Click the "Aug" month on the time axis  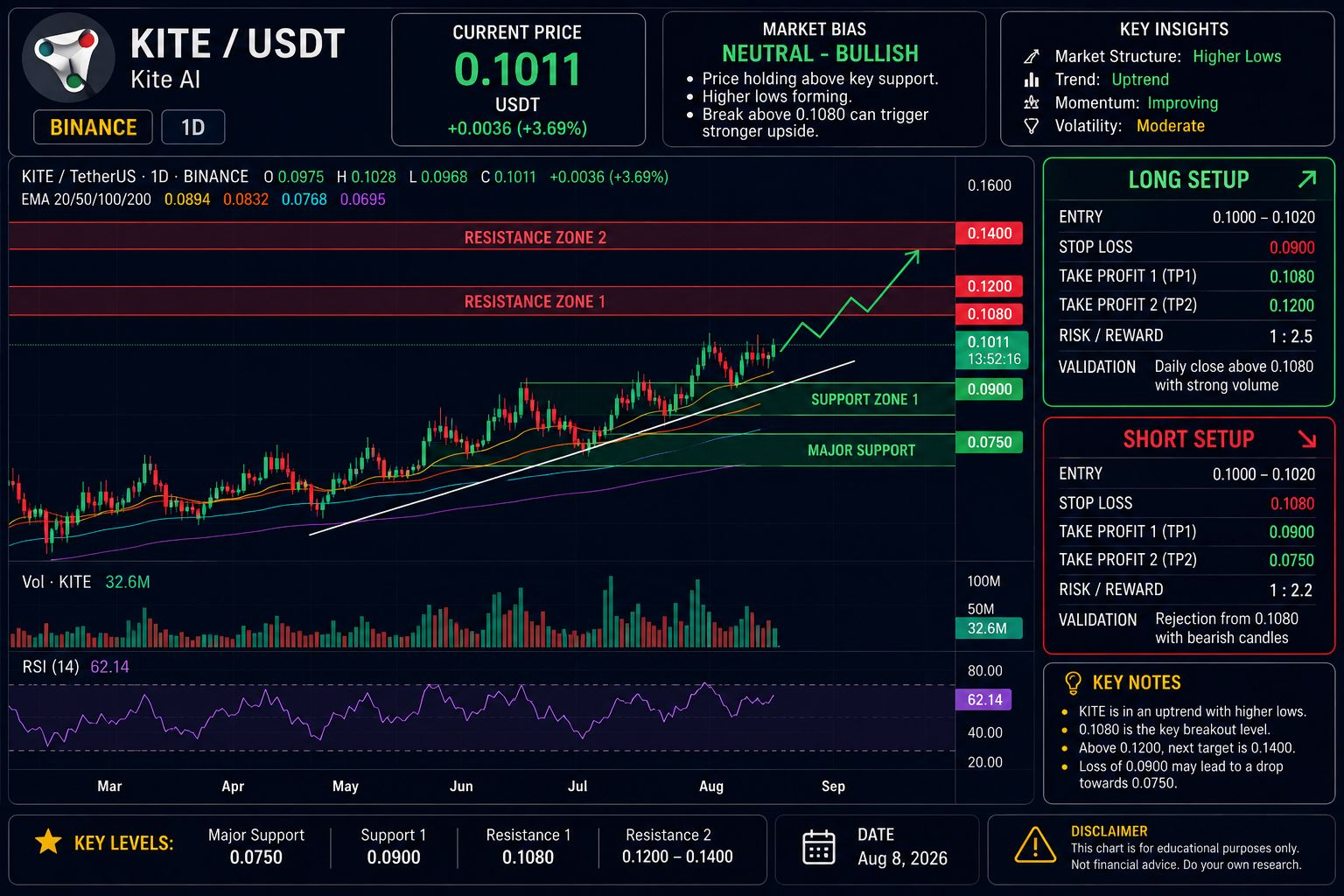(x=711, y=786)
